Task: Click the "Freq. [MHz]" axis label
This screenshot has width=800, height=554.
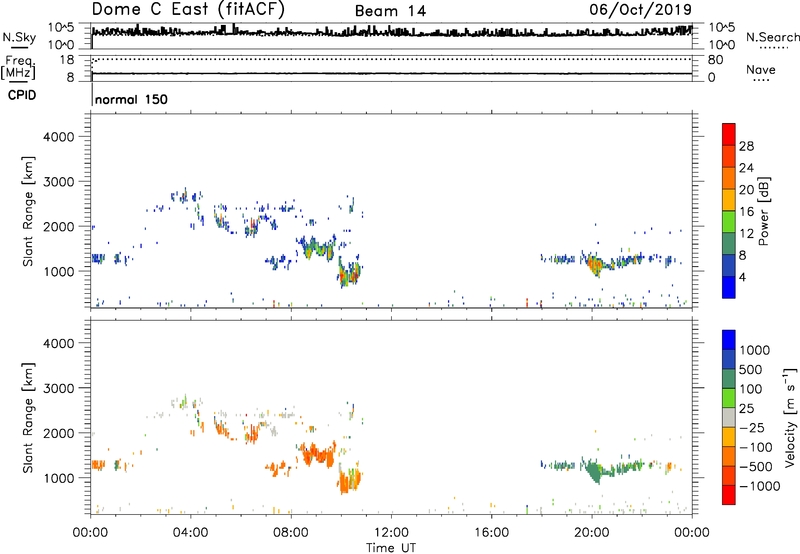Action: pyautogui.click(x=19, y=68)
